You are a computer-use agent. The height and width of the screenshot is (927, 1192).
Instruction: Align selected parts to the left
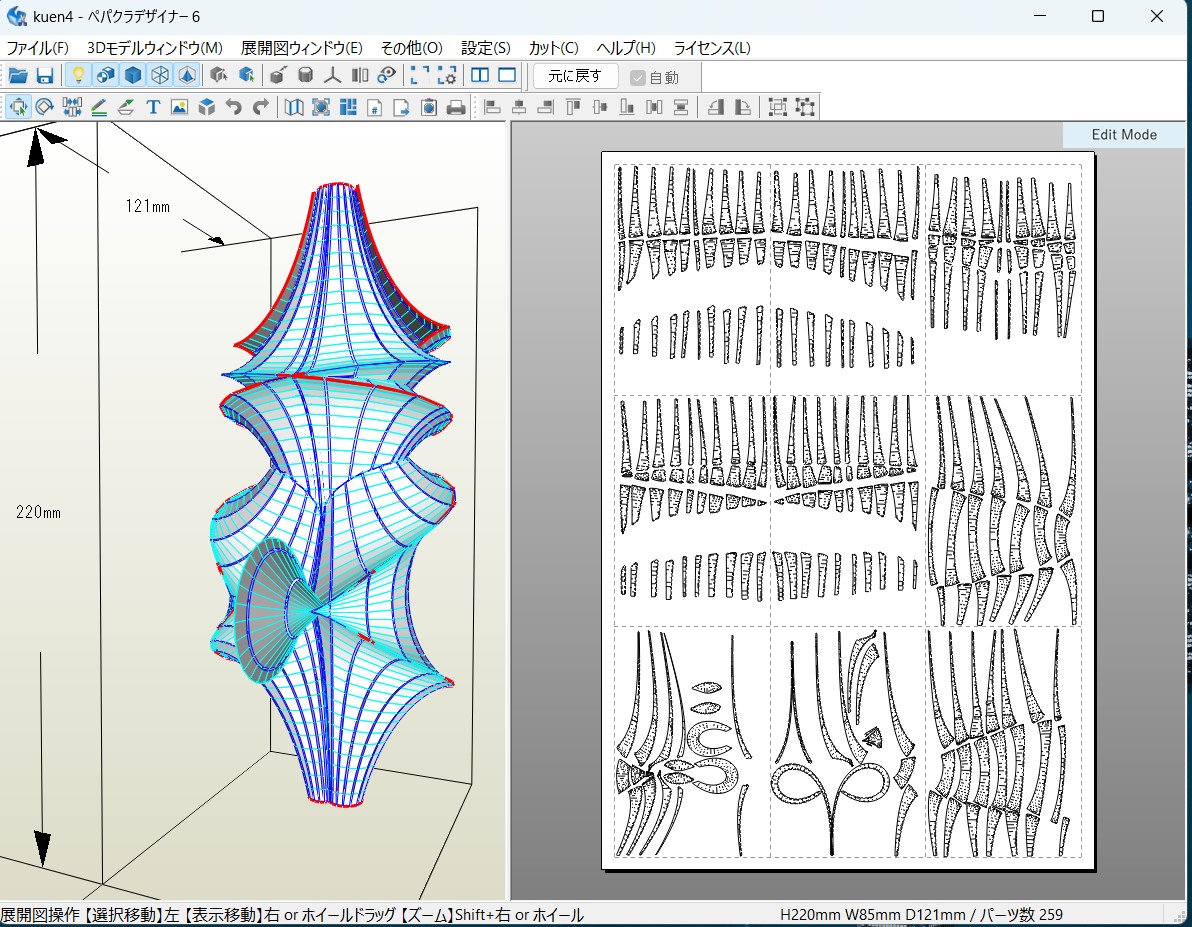[x=492, y=107]
